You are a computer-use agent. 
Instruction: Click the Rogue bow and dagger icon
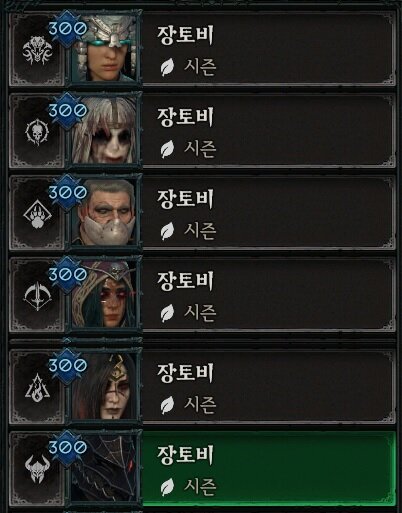37,296
